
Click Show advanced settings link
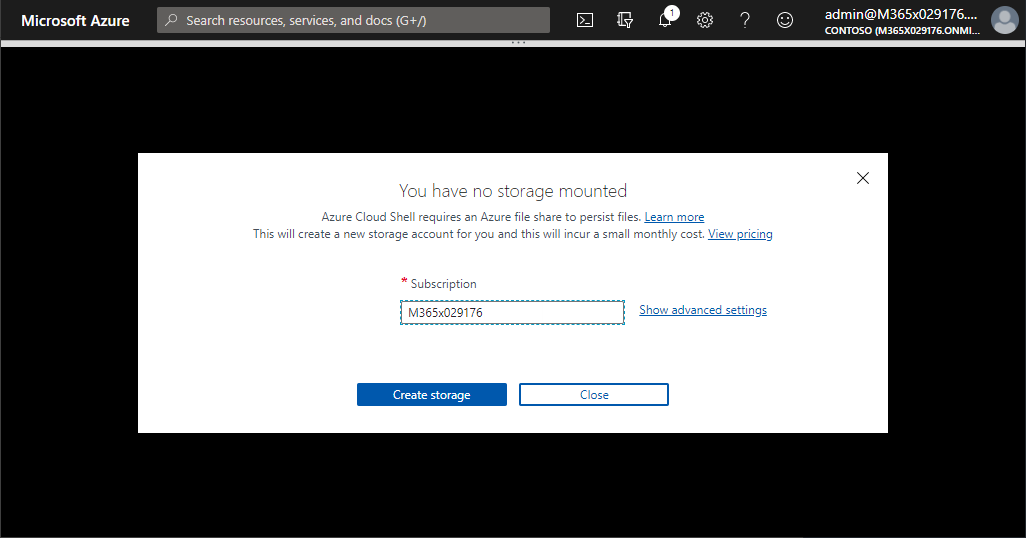point(703,310)
